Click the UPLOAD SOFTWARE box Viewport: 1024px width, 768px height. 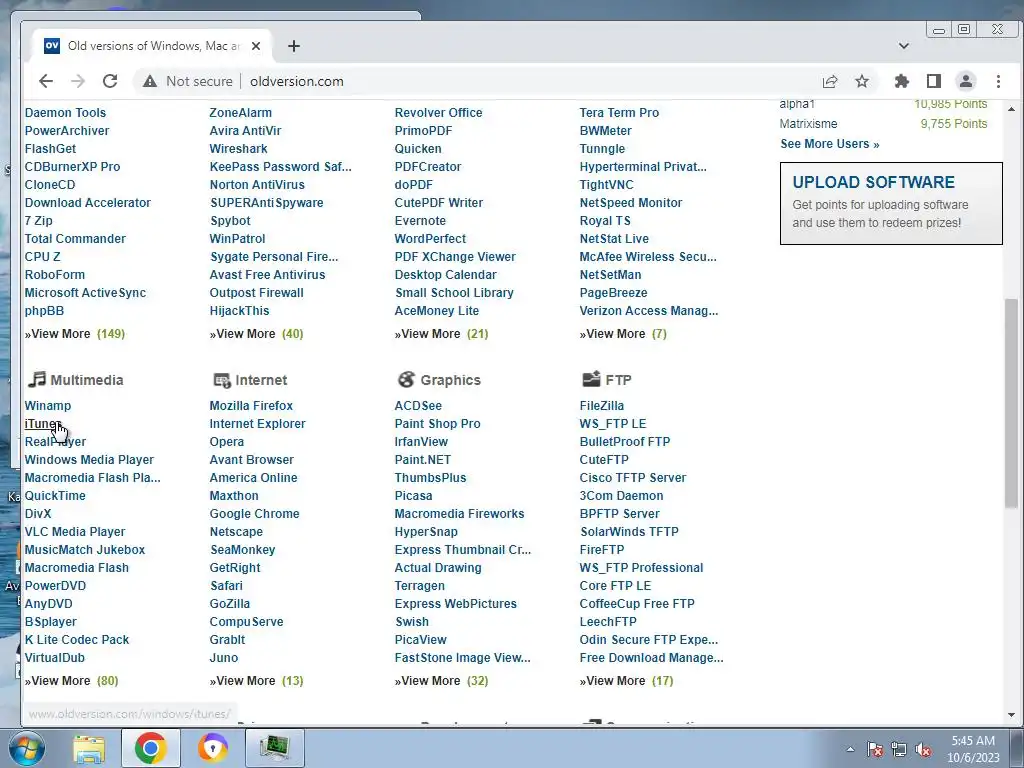891,203
